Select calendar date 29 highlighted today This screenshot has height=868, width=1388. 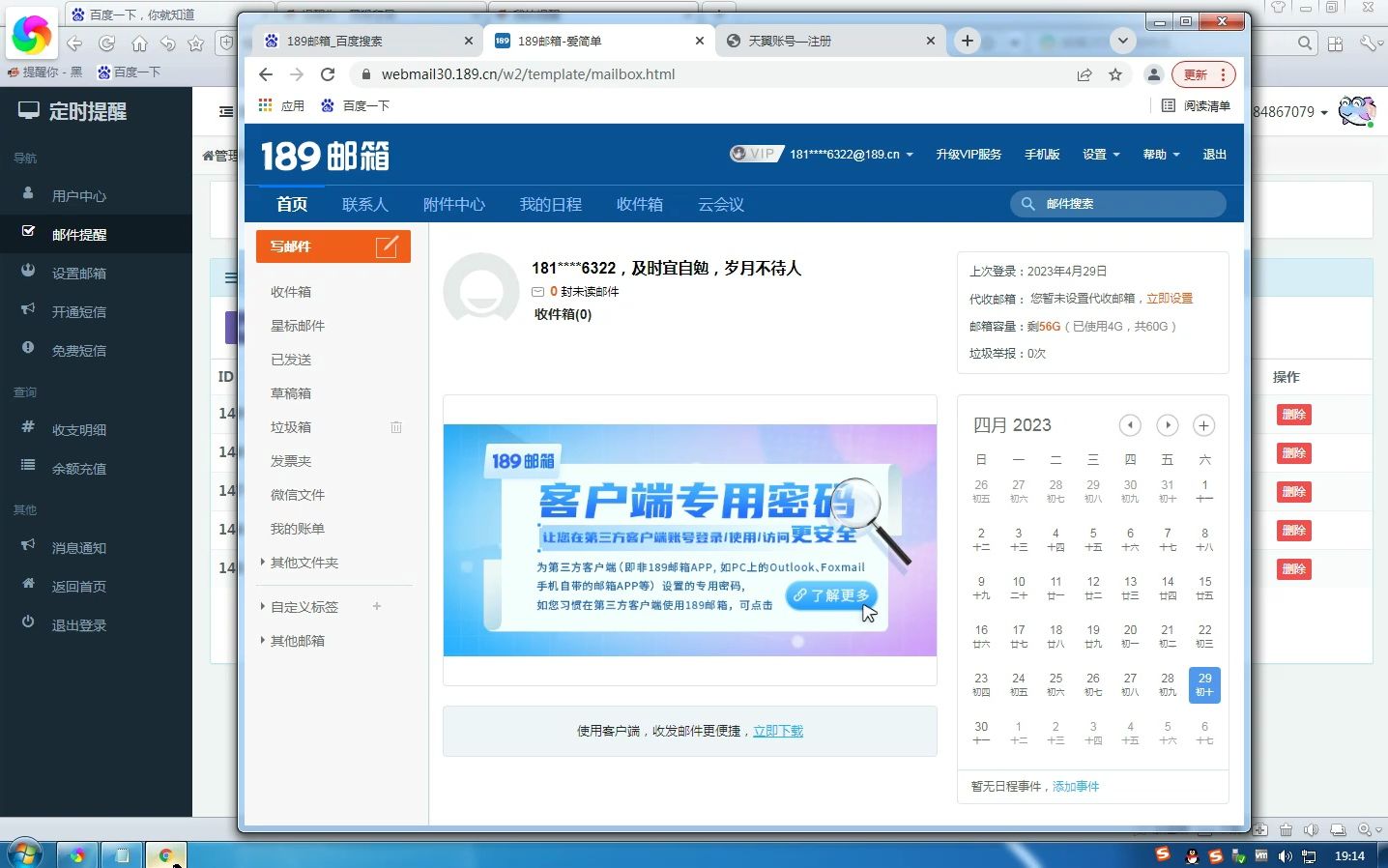click(1204, 684)
